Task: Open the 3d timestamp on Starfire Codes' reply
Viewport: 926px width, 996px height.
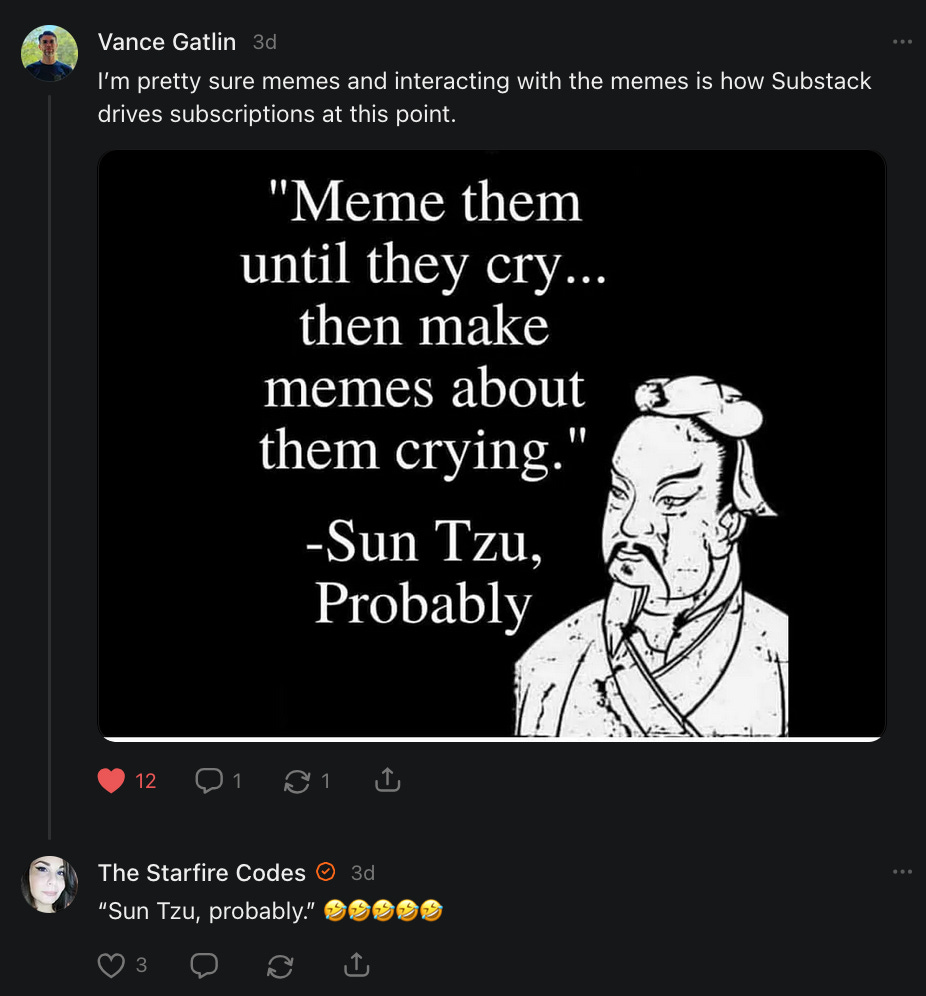Action: (x=363, y=873)
